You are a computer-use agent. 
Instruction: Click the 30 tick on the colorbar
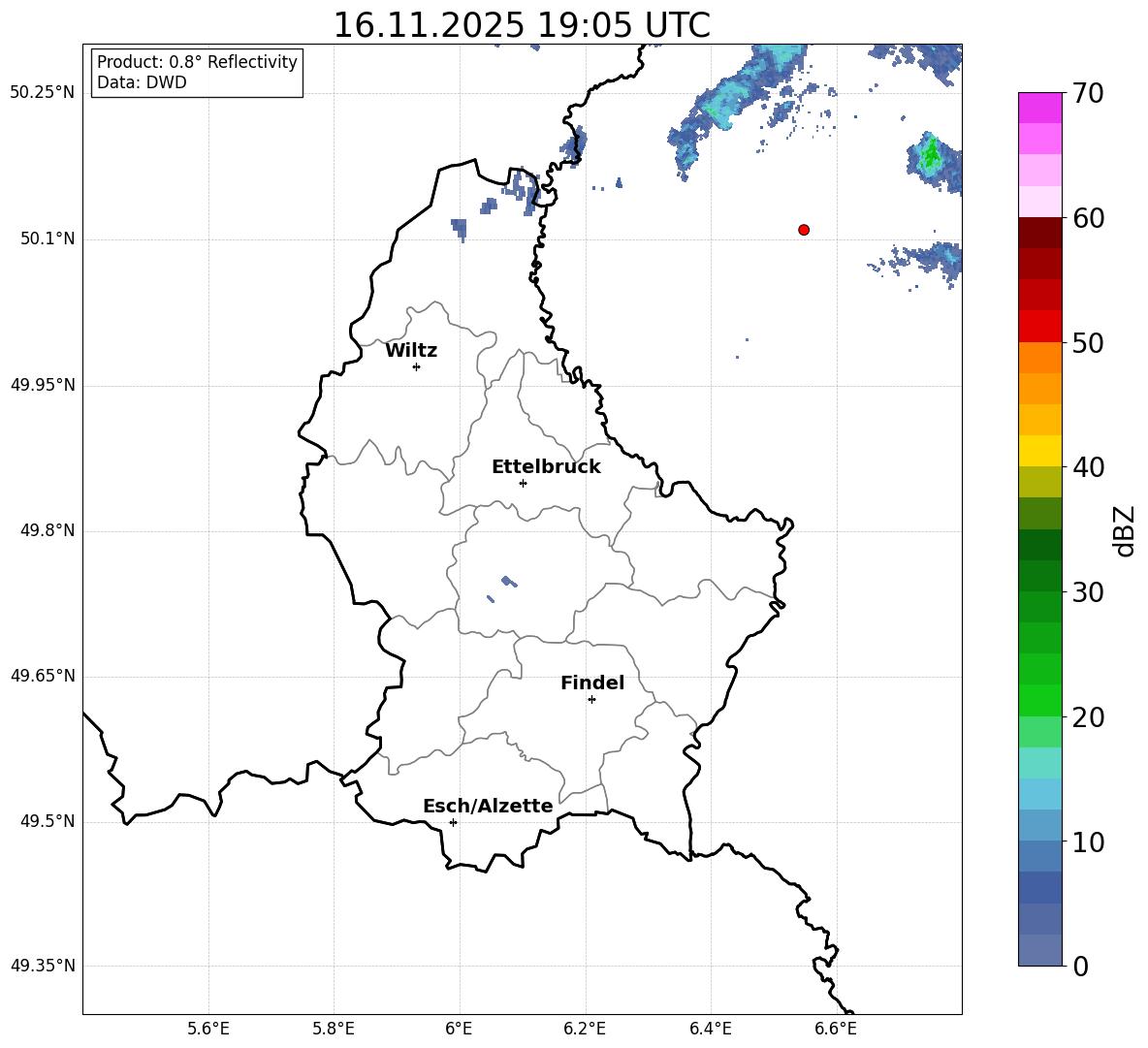1088,592
